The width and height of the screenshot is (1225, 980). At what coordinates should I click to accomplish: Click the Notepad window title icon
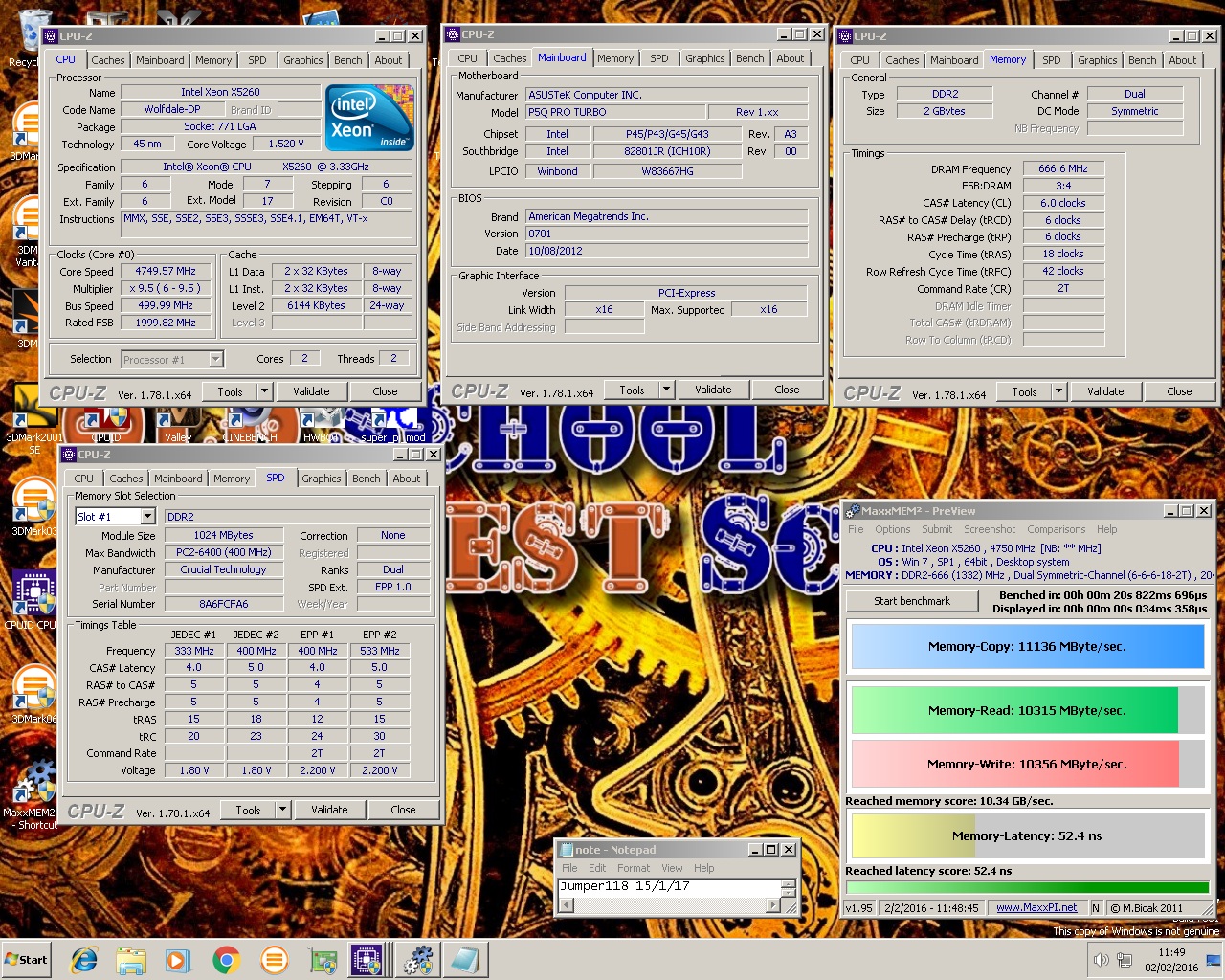click(566, 850)
